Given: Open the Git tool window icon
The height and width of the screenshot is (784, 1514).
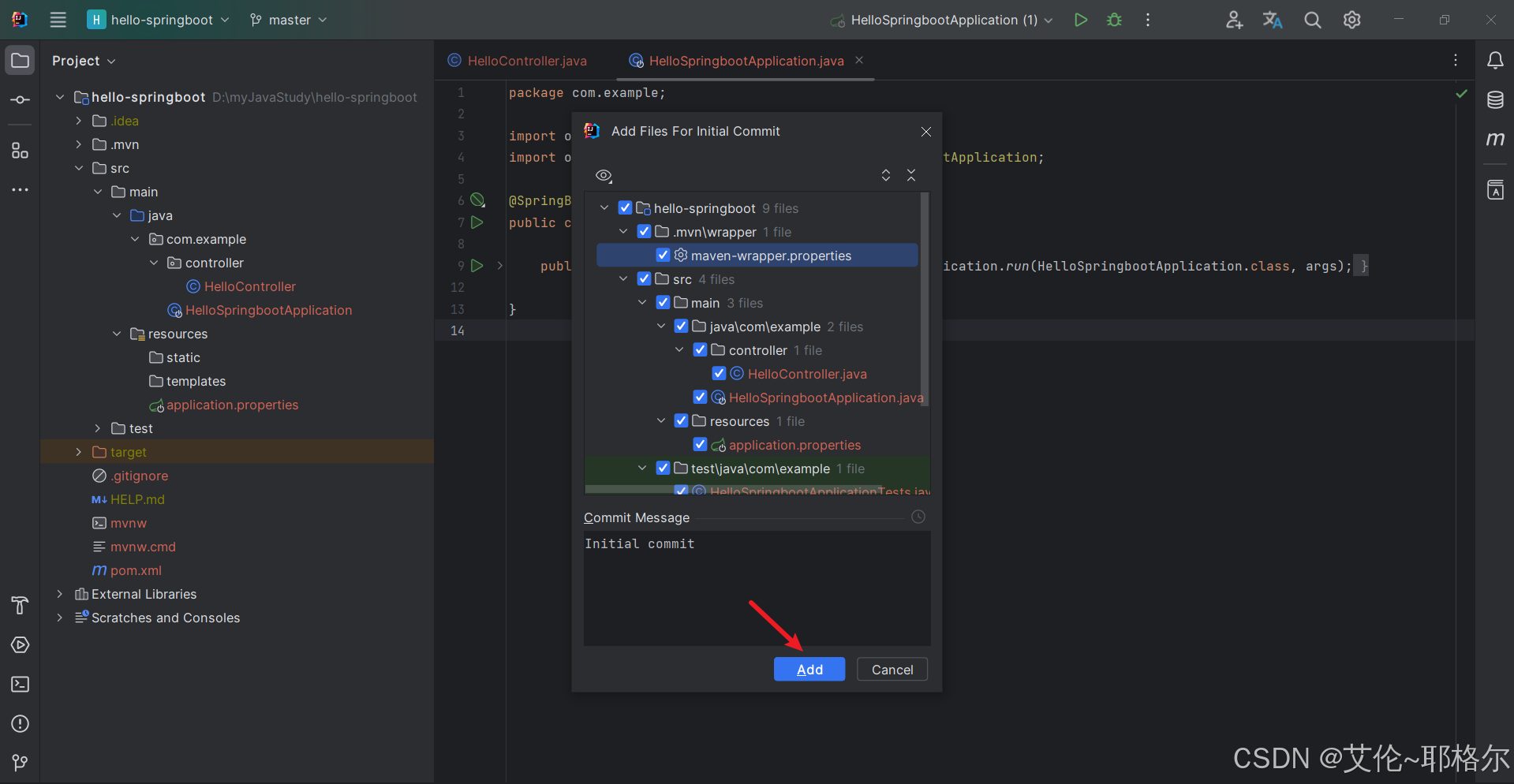Looking at the screenshot, I should click(21, 762).
